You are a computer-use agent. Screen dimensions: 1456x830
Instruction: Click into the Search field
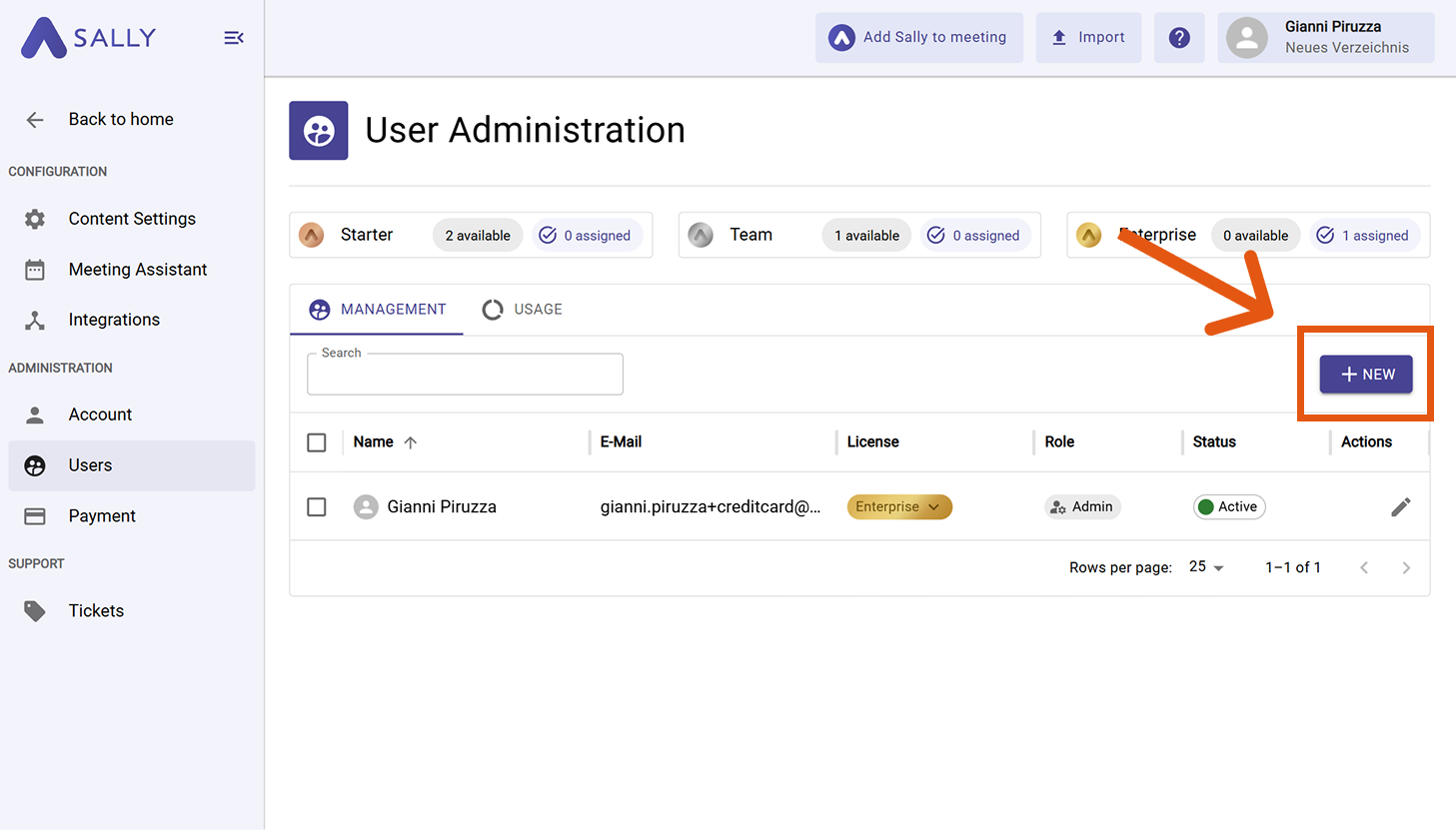coord(465,375)
